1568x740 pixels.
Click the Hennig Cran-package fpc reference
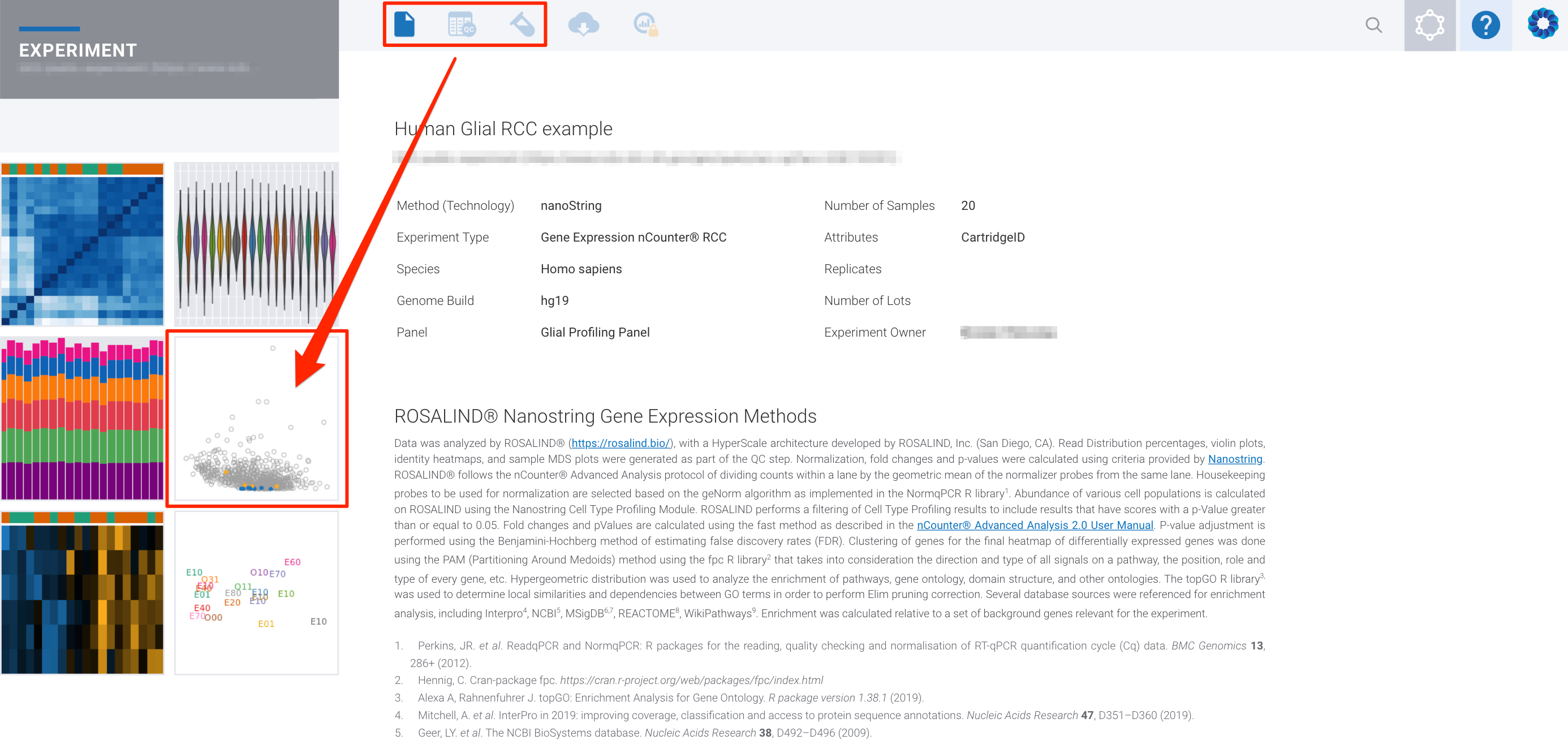(x=609, y=681)
